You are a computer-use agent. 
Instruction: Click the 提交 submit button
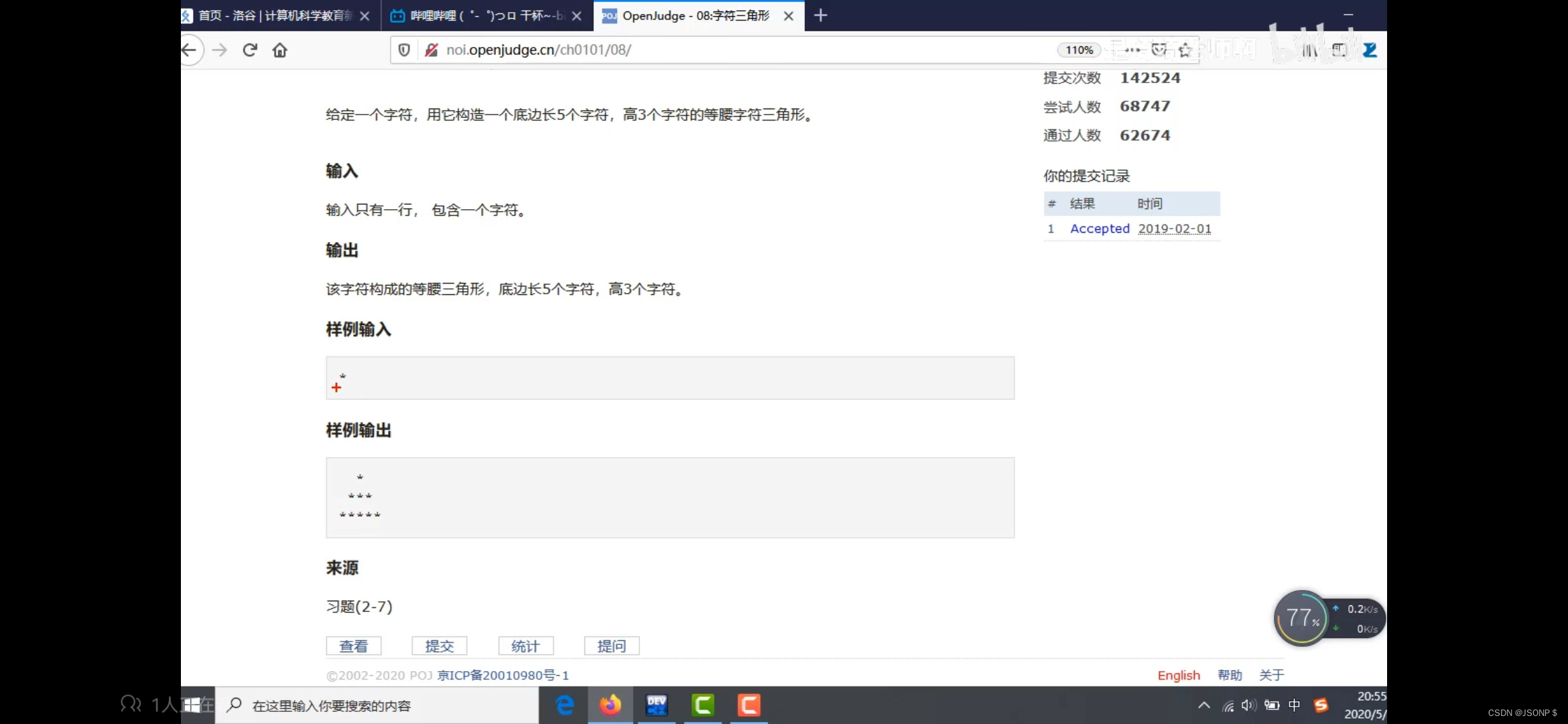pos(439,646)
